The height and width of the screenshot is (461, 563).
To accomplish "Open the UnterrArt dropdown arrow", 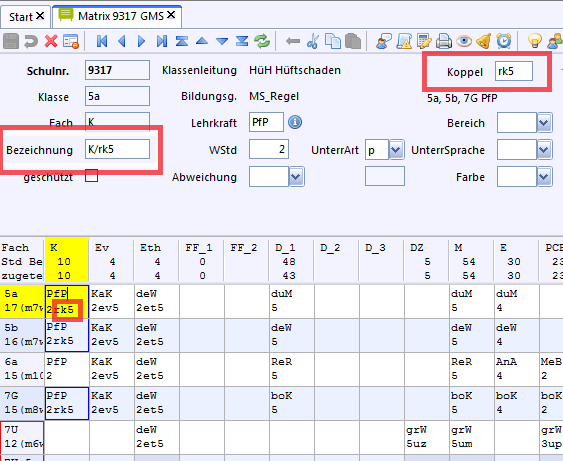I will [x=396, y=150].
